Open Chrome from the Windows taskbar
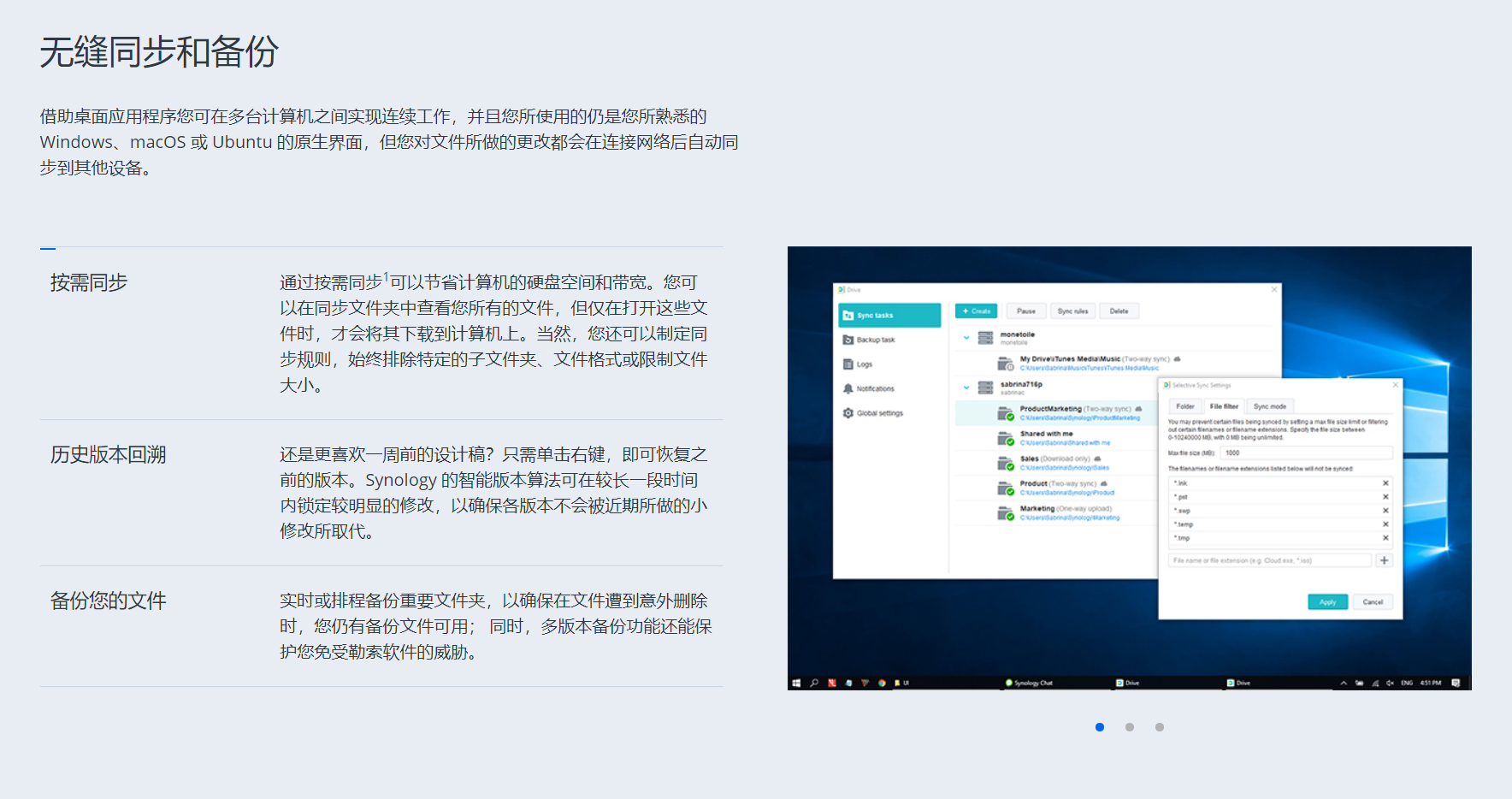 pos(882,683)
